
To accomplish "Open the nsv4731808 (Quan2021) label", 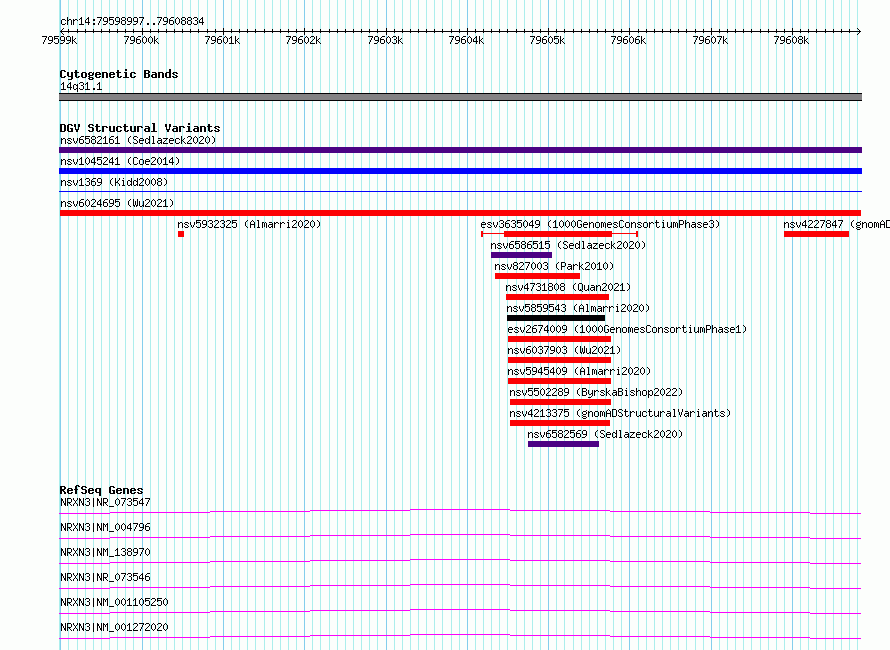I will tap(568, 287).
